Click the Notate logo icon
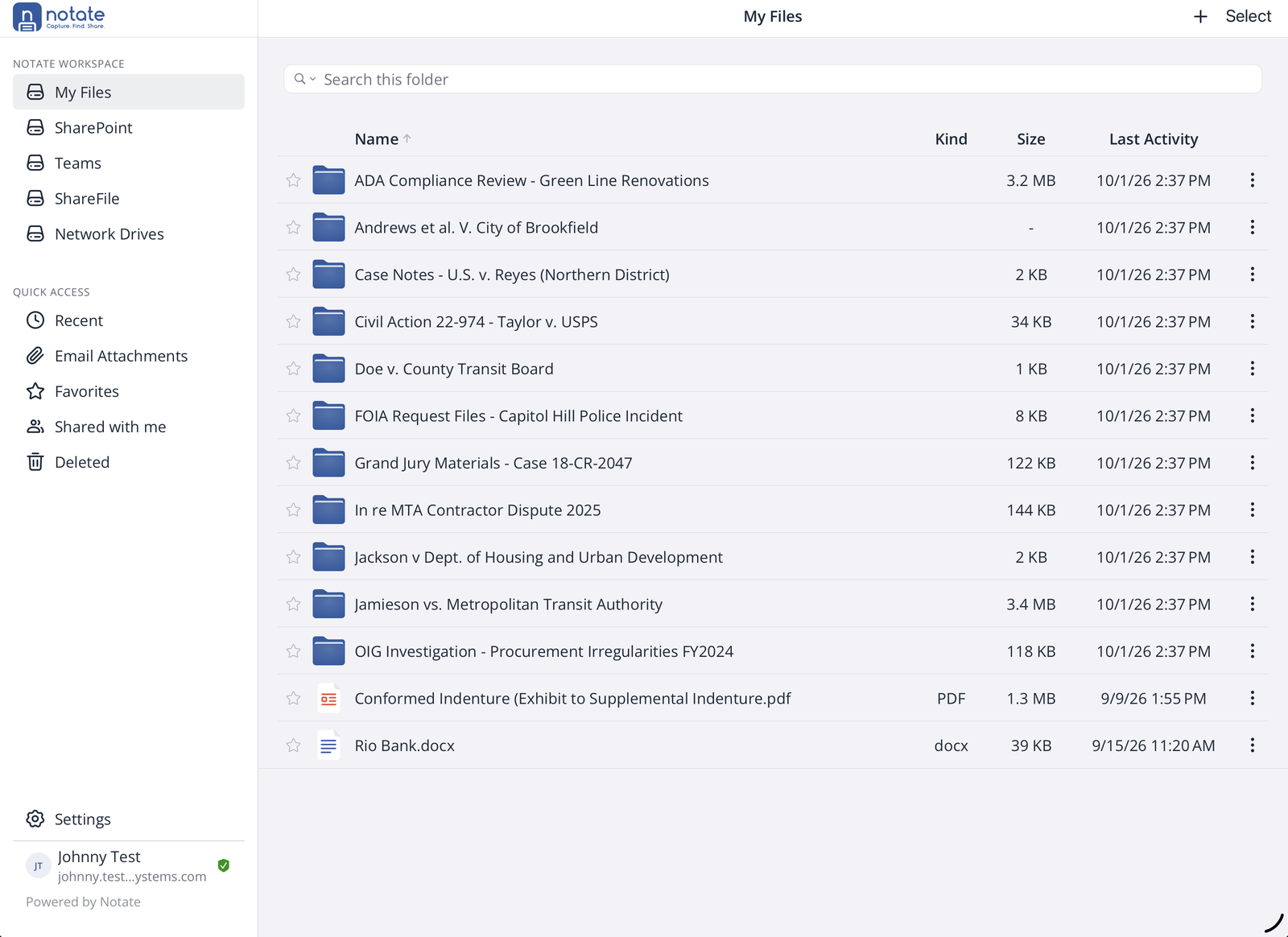Screen dimensions: 1288x937 point(27,17)
